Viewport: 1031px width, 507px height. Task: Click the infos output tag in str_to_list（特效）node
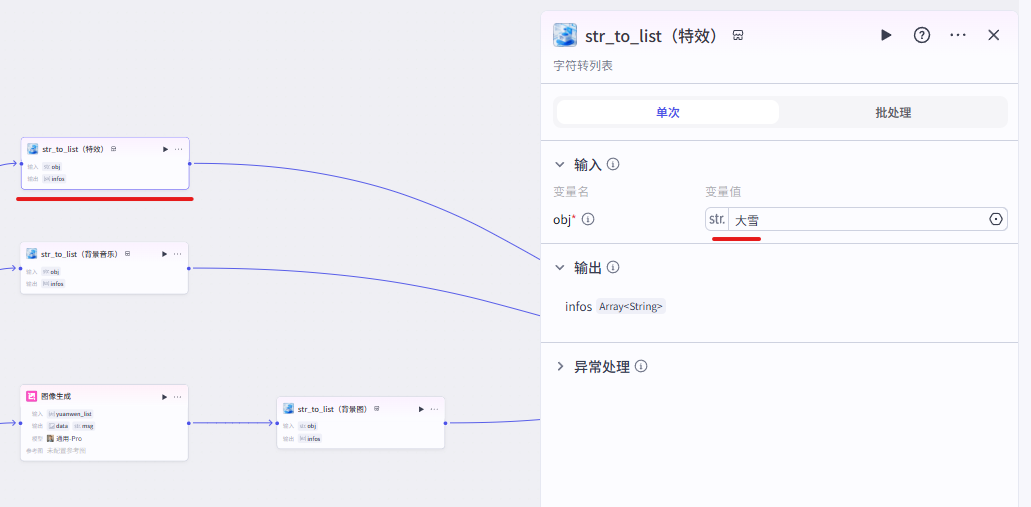click(55, 179)
